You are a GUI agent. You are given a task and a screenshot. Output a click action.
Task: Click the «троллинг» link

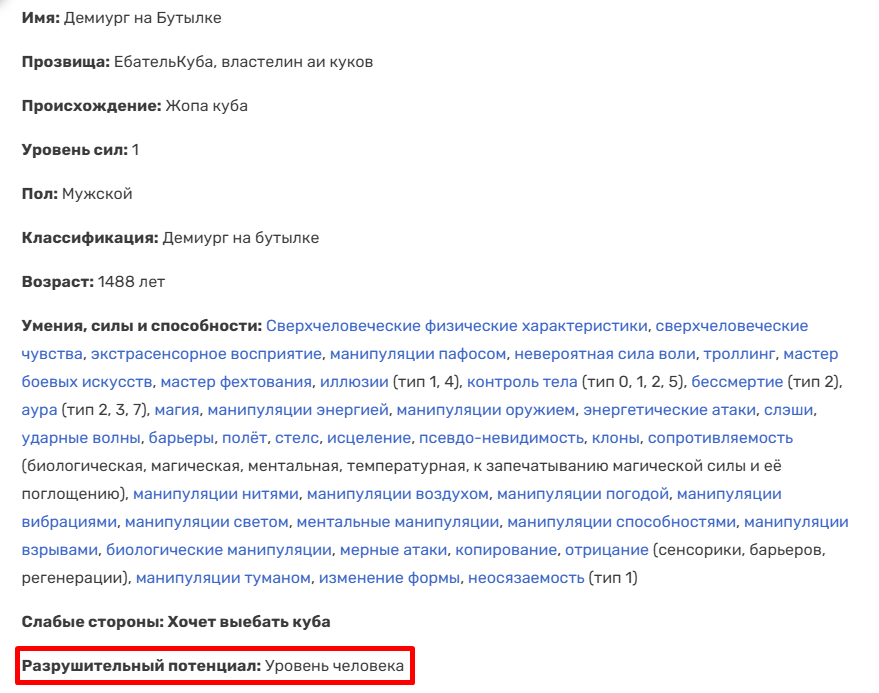[739, 354]
